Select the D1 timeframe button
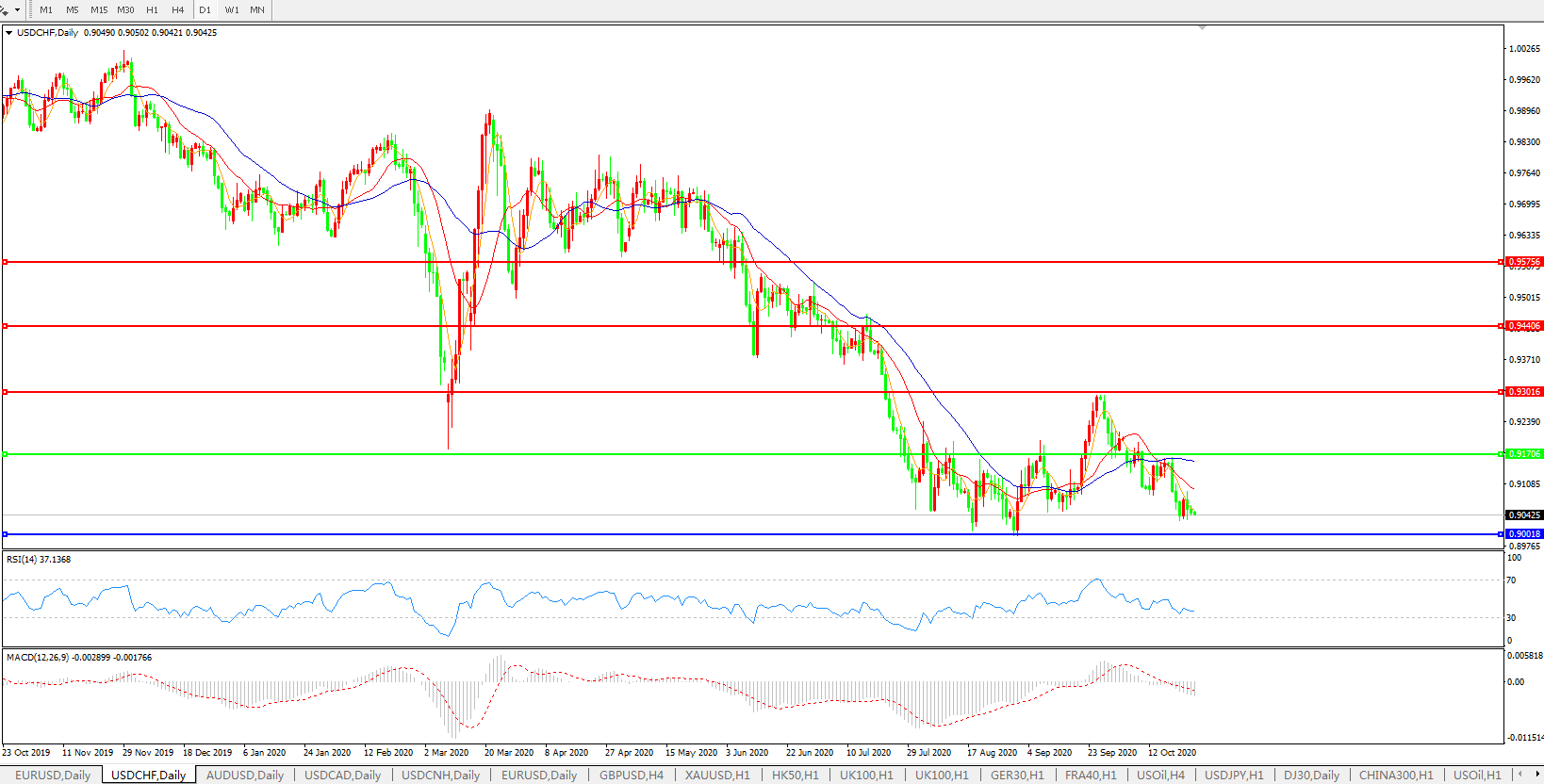 click(x=205, y=9)
